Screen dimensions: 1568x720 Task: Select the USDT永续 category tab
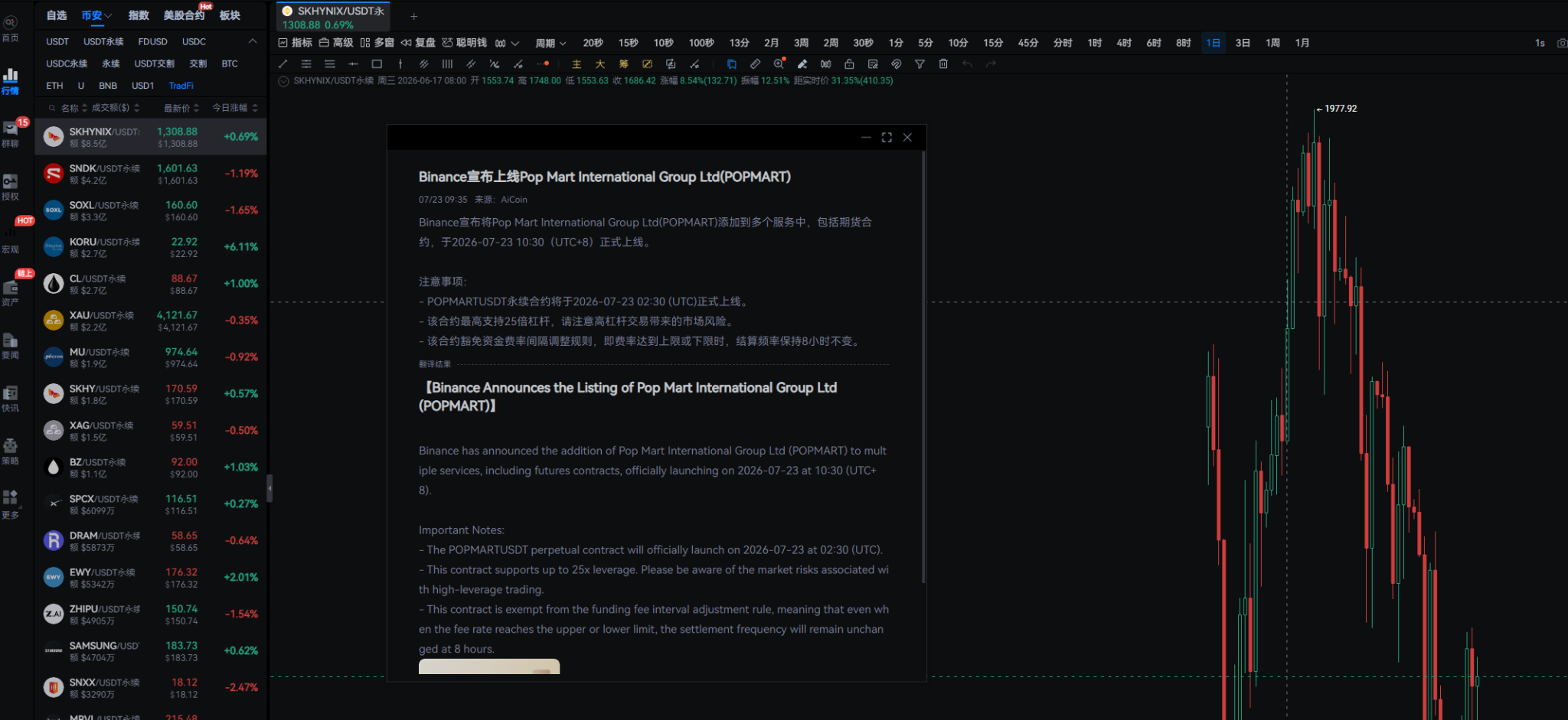[103, 42]
